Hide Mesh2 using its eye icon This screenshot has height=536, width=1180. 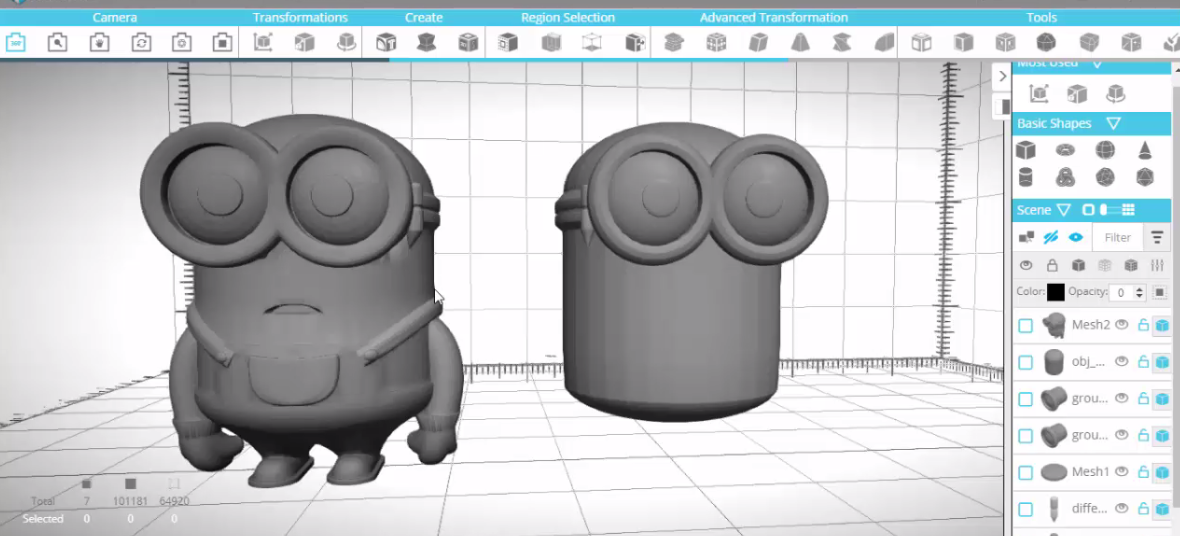(x=1121, y=324)
